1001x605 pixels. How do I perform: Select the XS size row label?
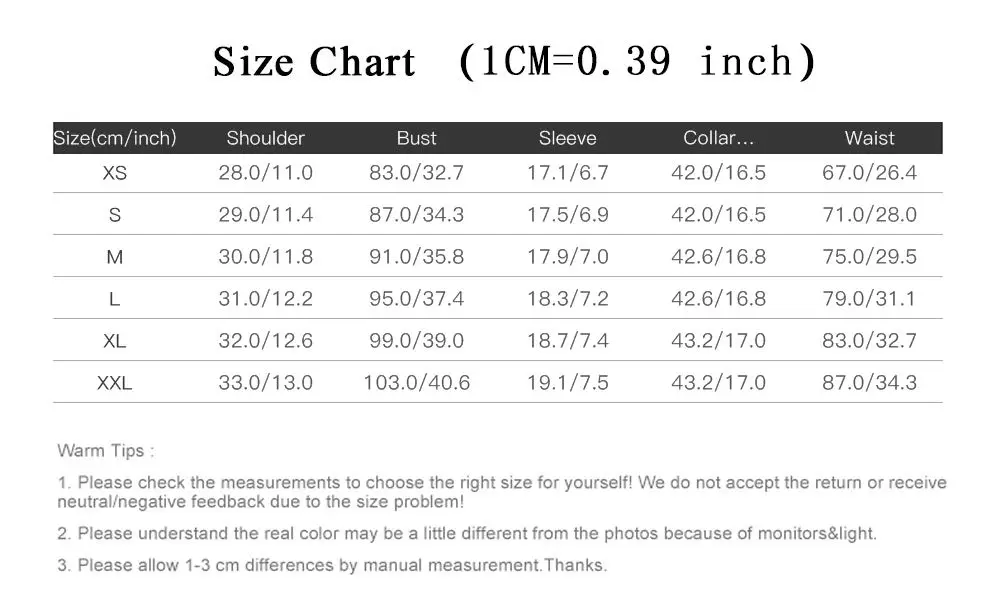pyautogui.click(x=115, y=173)
